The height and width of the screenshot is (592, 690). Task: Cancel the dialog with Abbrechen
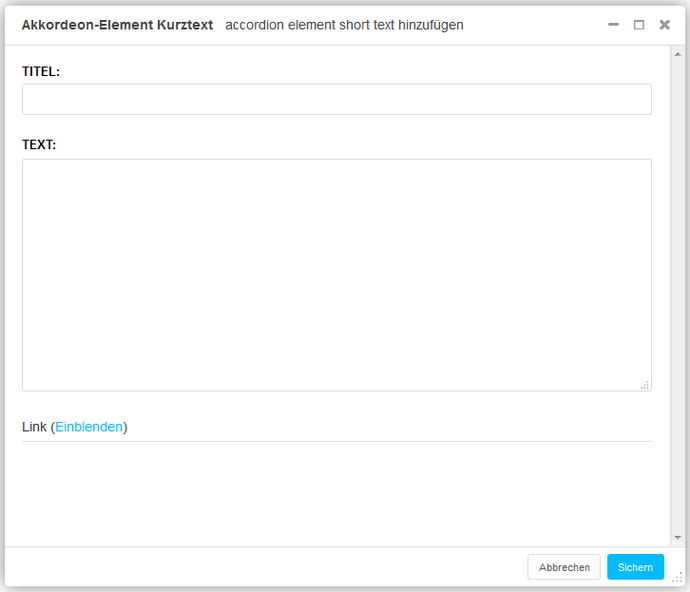564,567
